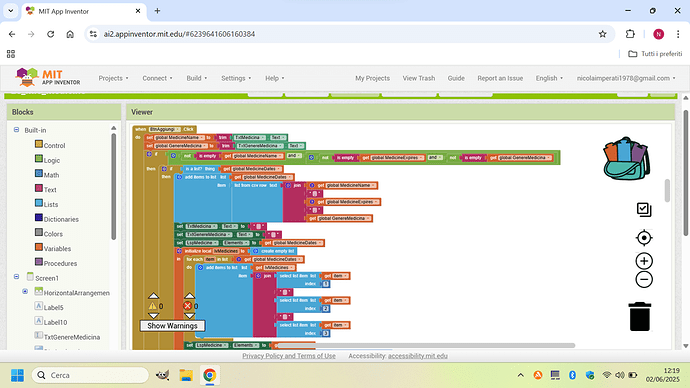
Task: Open the English language dropdown
Action: click(549, 78)
